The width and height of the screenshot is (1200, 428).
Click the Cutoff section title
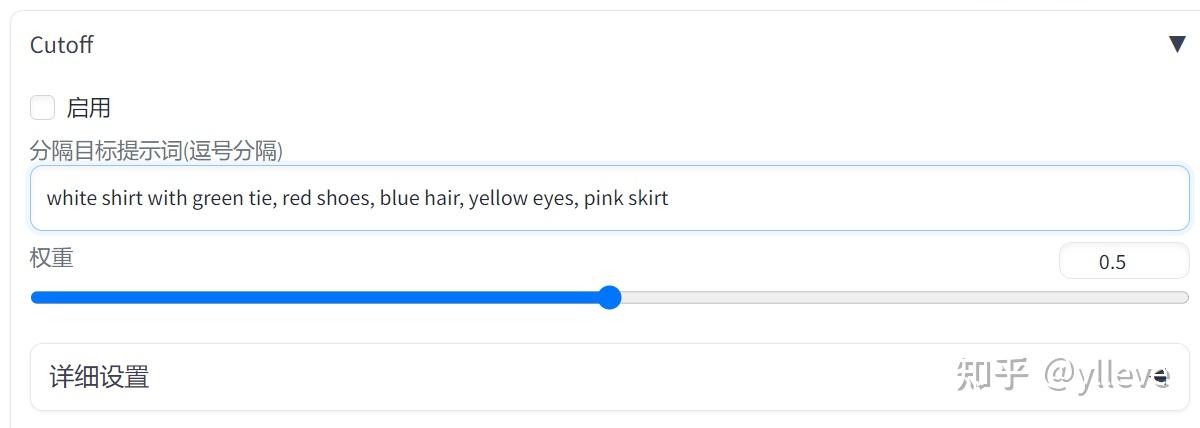pyautogui.click(x=62, y=45)
